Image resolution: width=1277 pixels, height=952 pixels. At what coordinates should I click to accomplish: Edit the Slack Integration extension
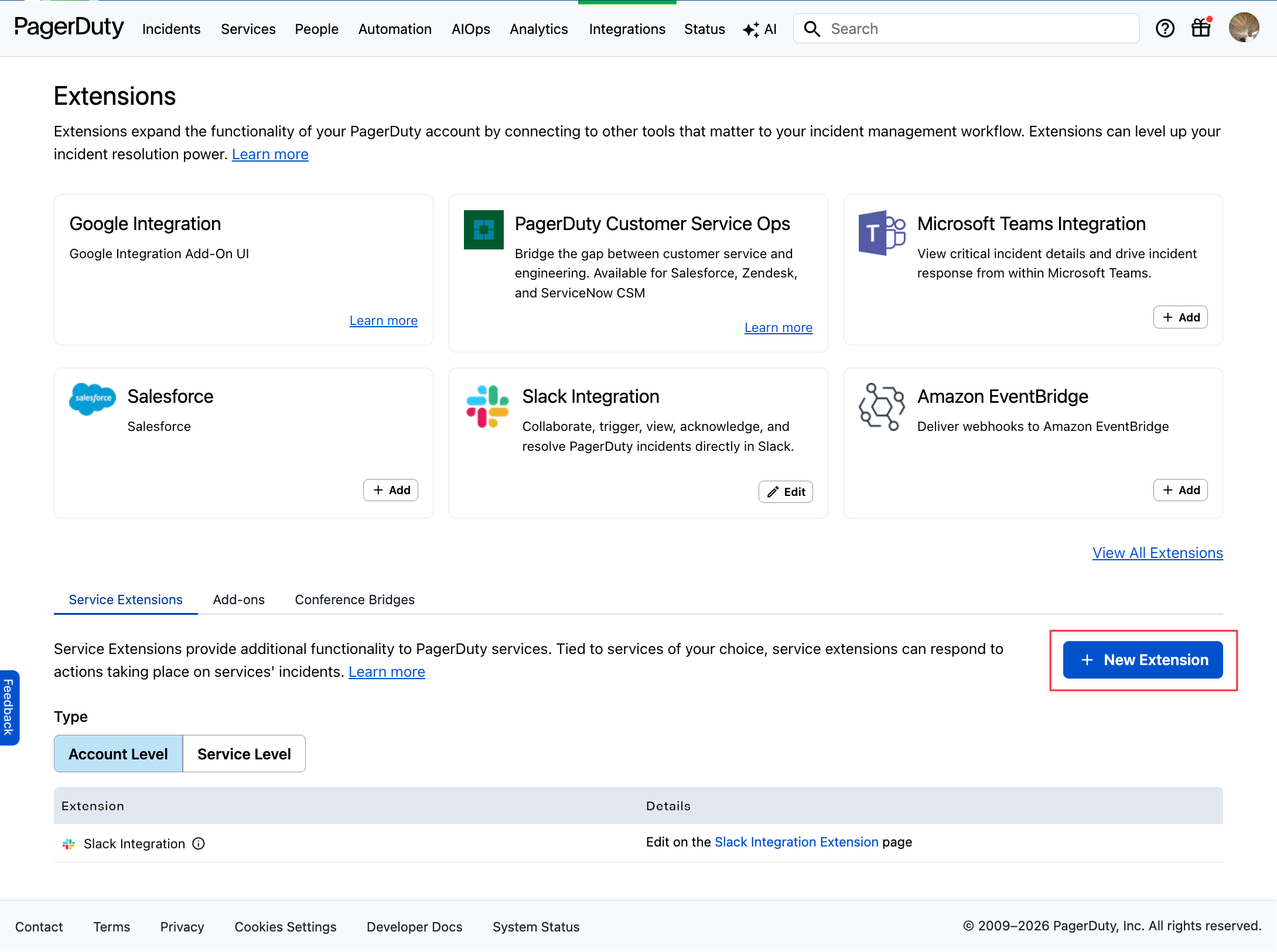pyautogui.click(x=786, y=492)
